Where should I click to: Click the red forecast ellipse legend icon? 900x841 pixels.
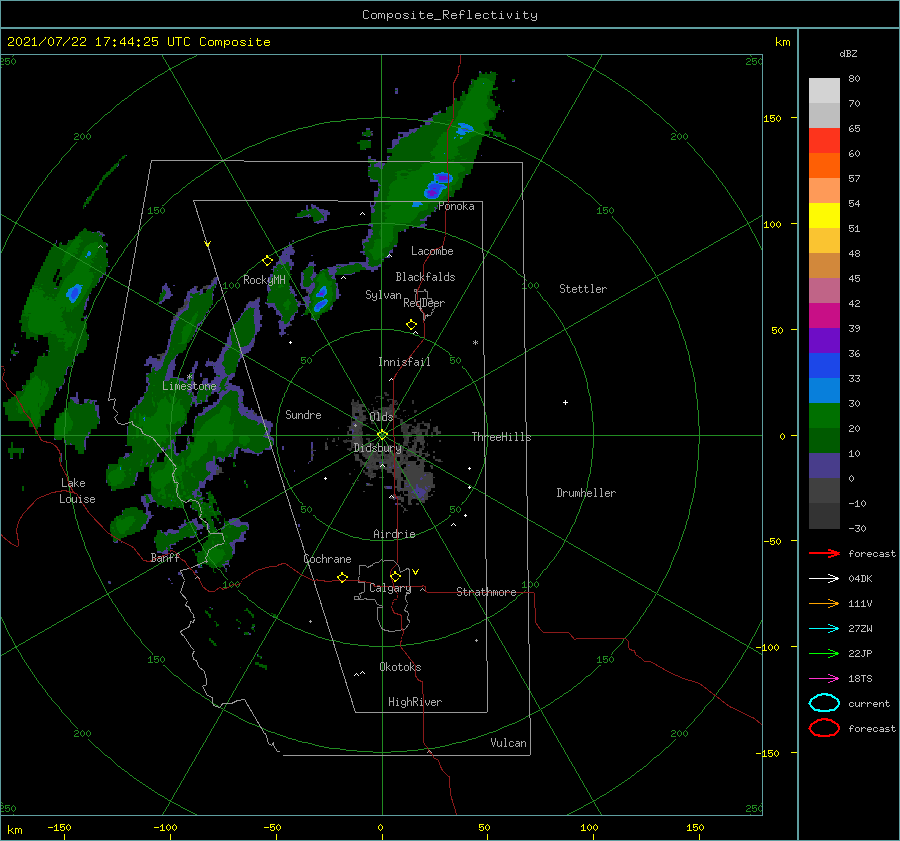coord(824,728)
